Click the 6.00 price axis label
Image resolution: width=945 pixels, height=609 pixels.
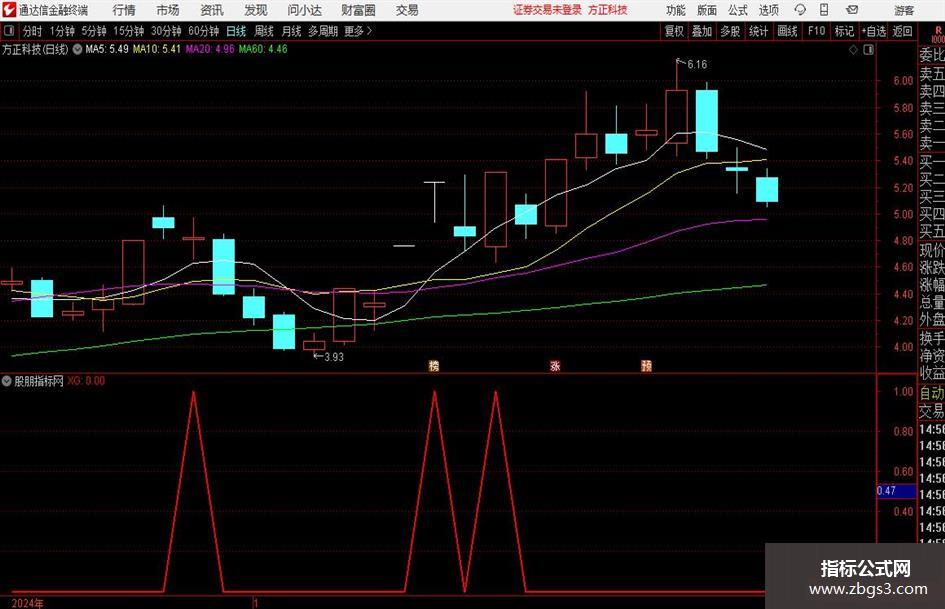tap(903, 81)
